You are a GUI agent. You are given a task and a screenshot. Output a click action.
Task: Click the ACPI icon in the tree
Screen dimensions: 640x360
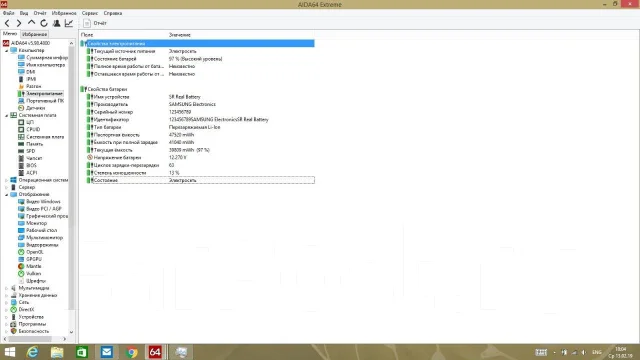21,173
